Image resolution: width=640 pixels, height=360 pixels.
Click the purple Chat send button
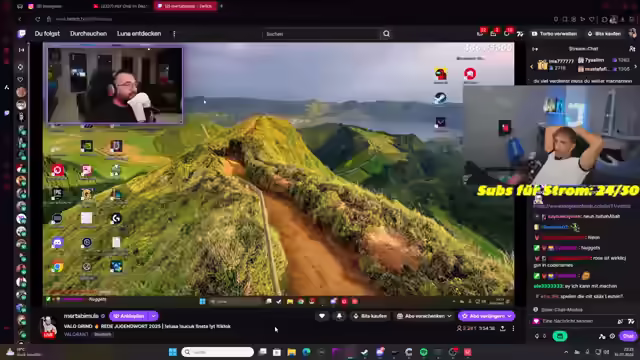[628, 336]
